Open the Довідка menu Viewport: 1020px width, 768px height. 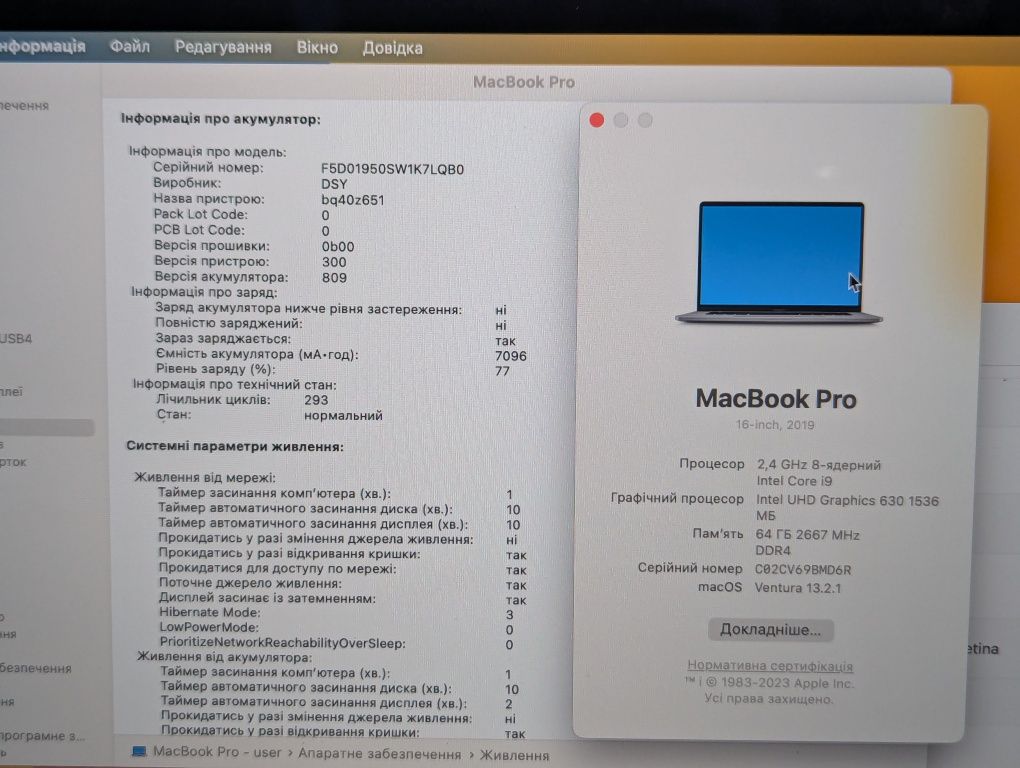(x=392, y=48)
